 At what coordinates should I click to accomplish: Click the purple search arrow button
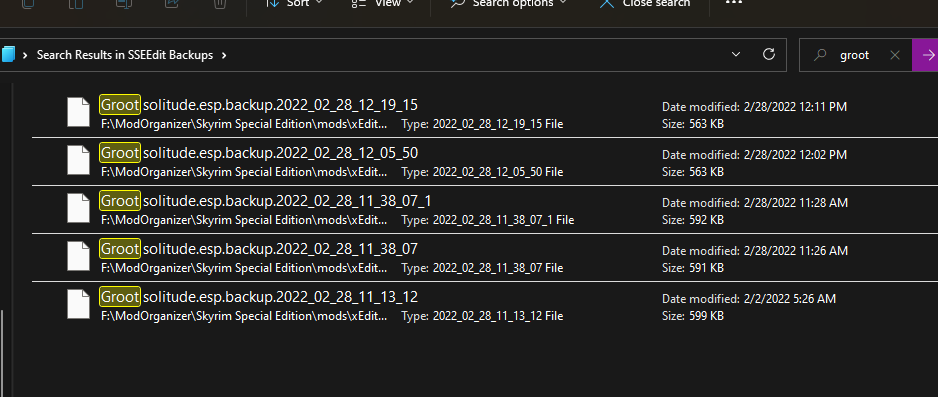pyautogui.click(x=927, y=55)
